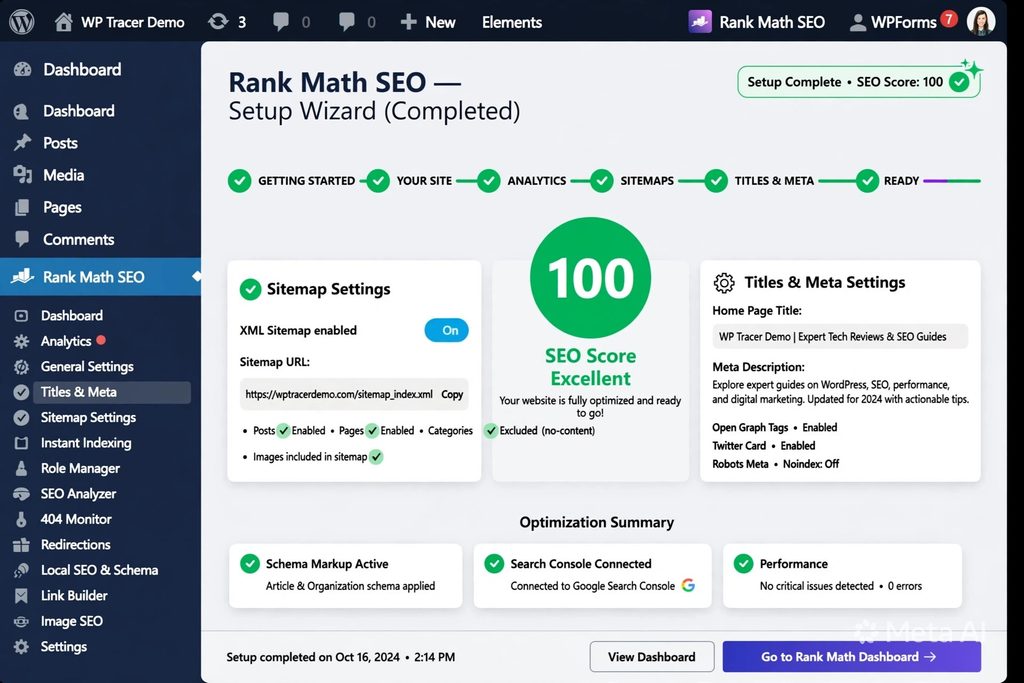Click Go to Rank Math Dashboard button
The image size is (1024, 683).
(852, 657)
